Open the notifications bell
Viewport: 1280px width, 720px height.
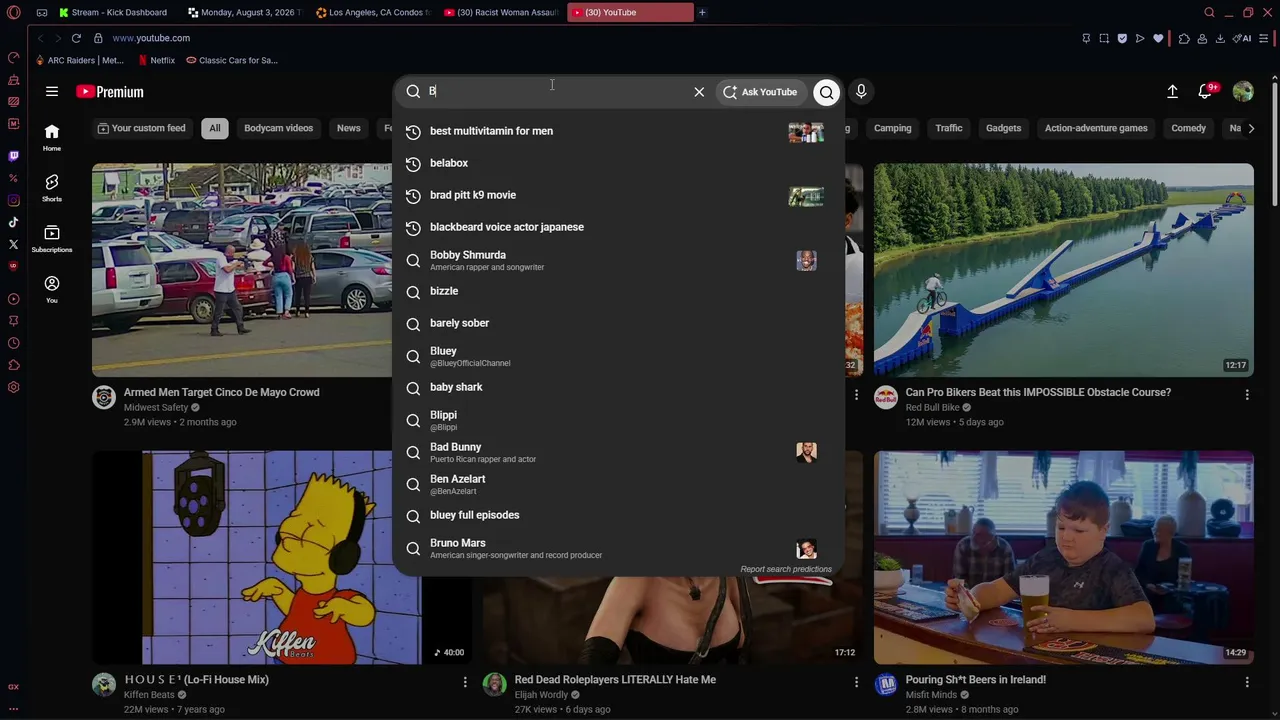(1206, 91)
